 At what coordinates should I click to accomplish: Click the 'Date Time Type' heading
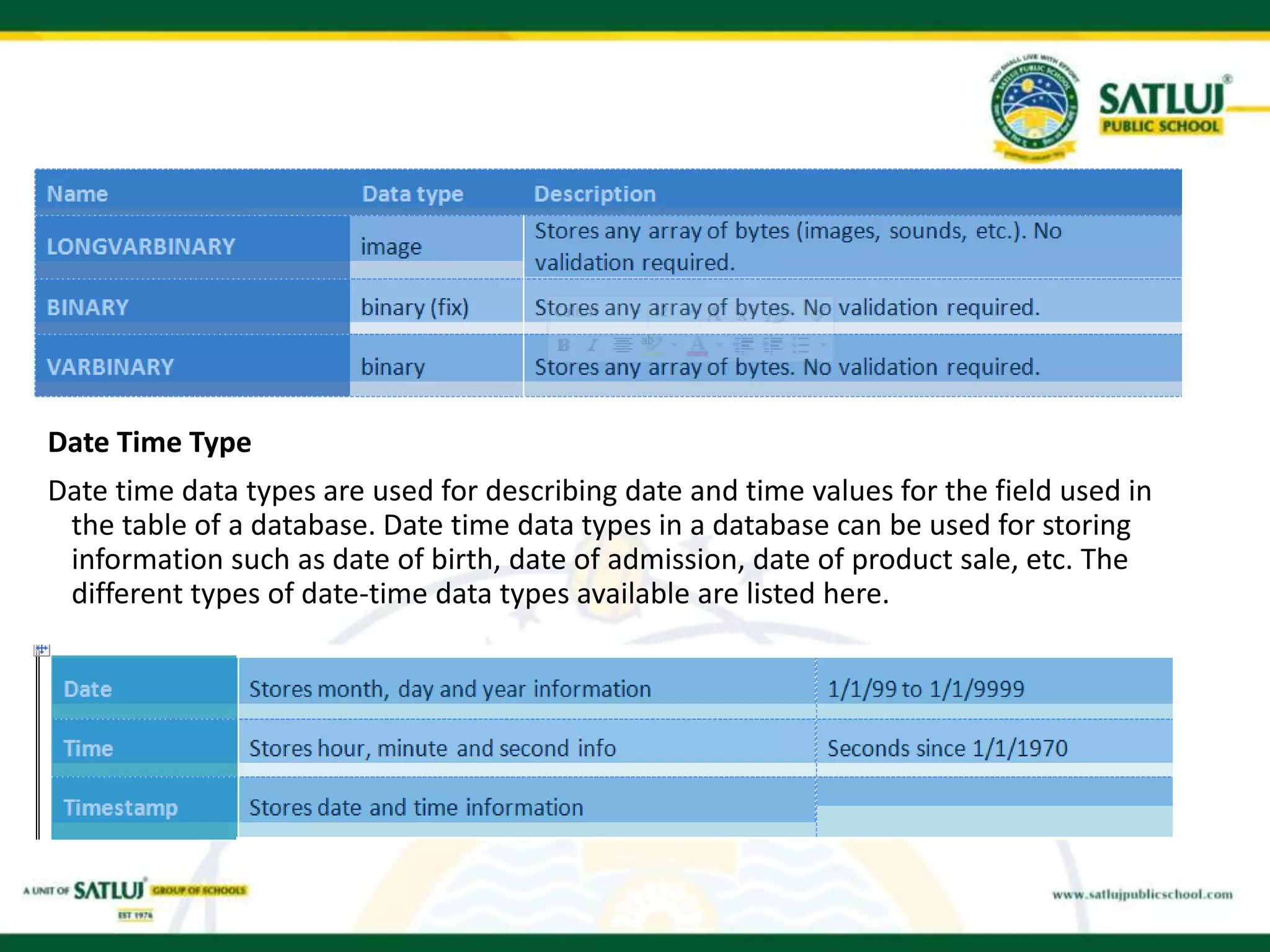point(149,443)
